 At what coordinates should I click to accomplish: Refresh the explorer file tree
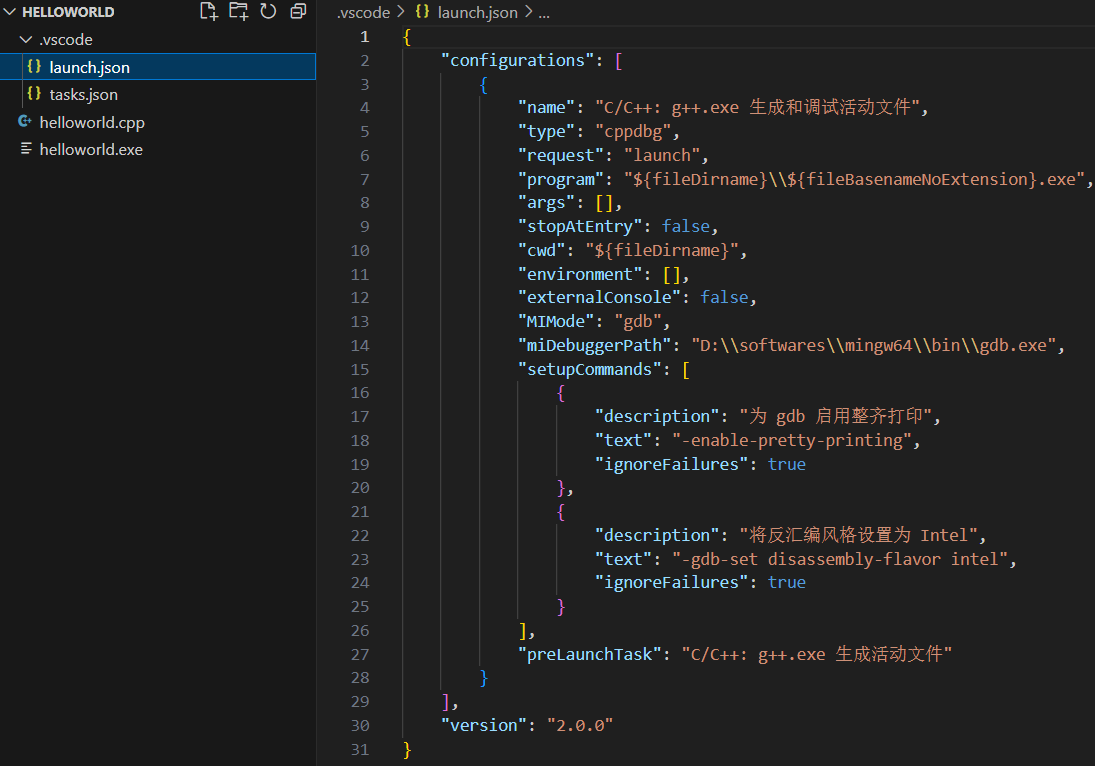268,12
